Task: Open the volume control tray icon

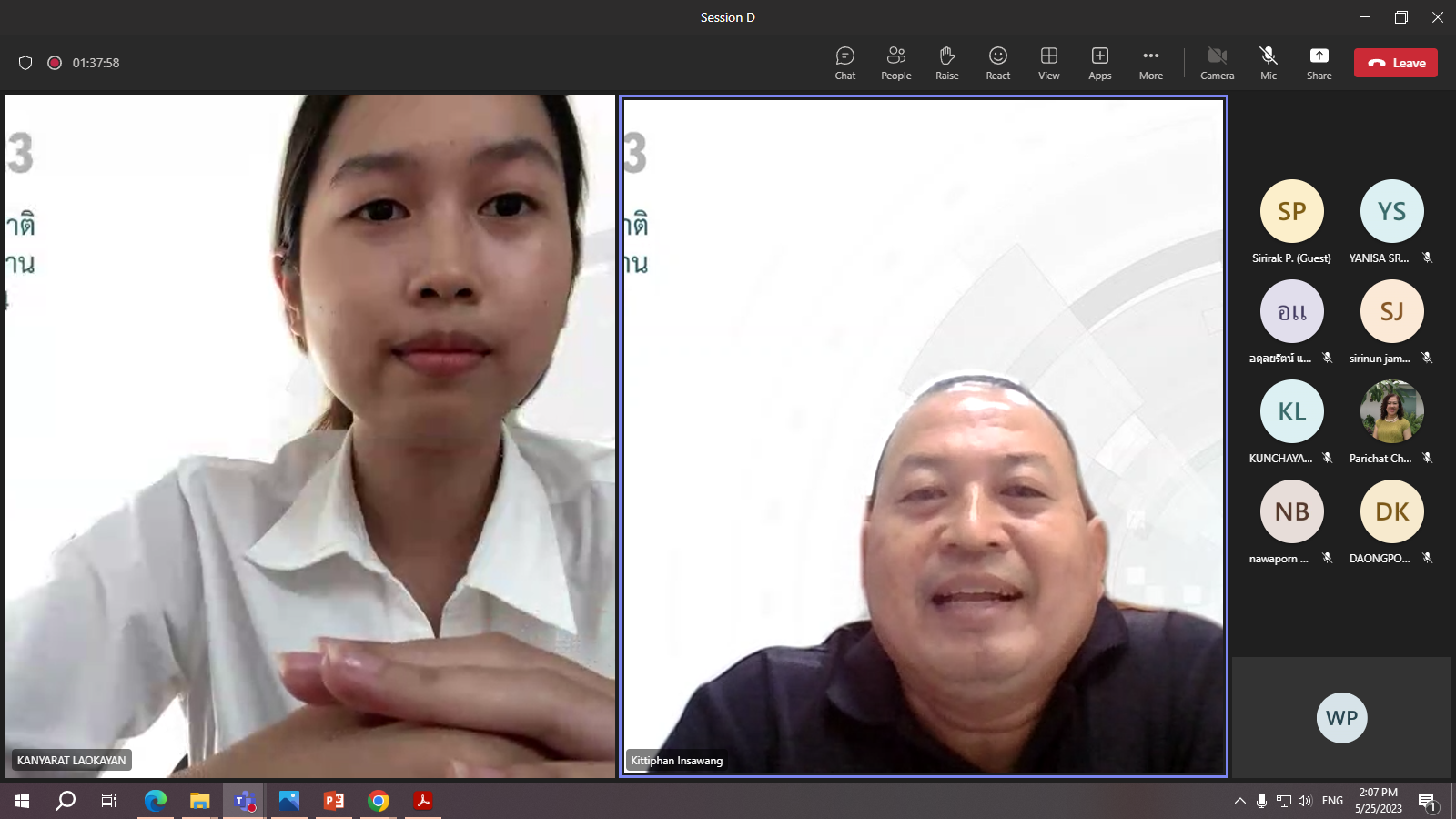Action: 1305,801
